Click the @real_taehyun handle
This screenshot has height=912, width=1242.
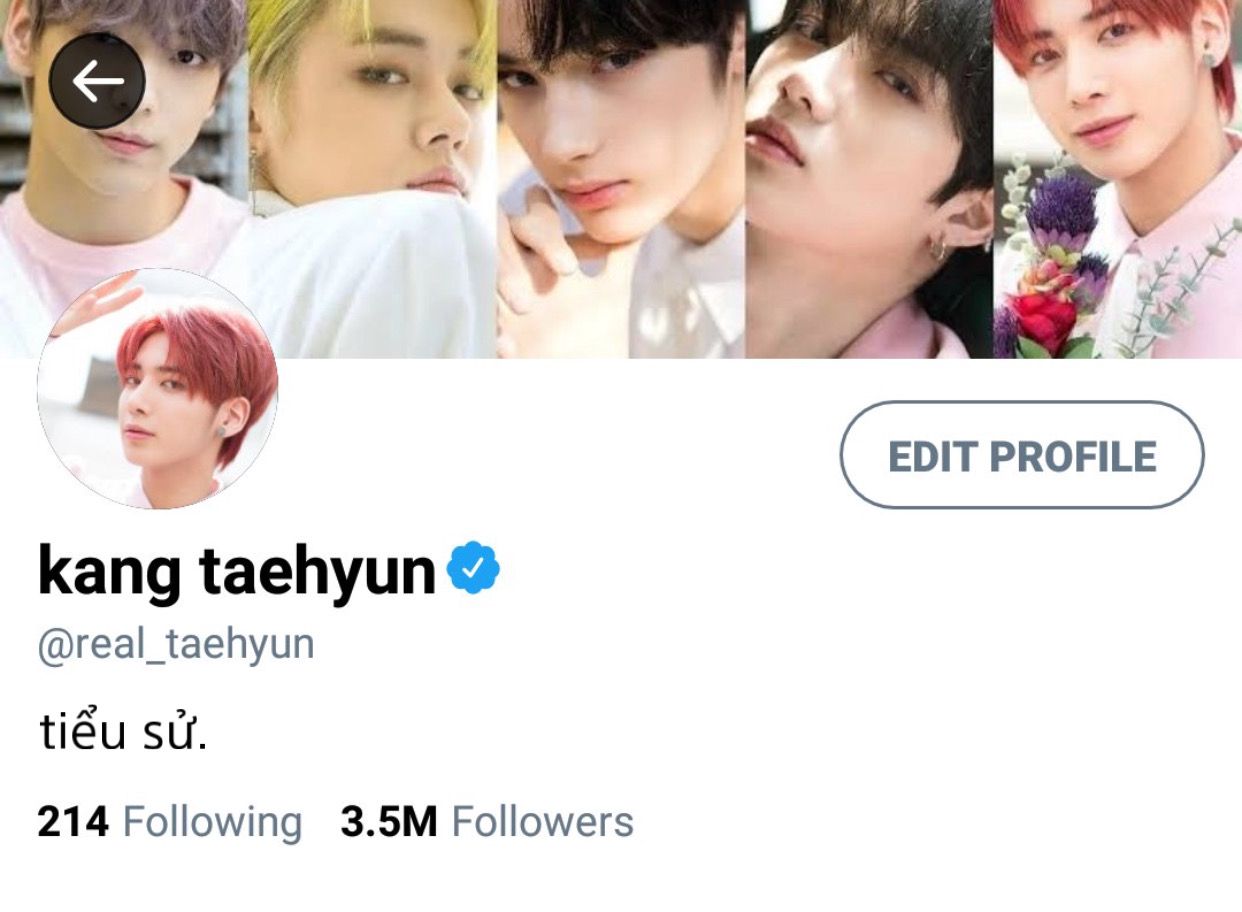click(x=176, y=645)
